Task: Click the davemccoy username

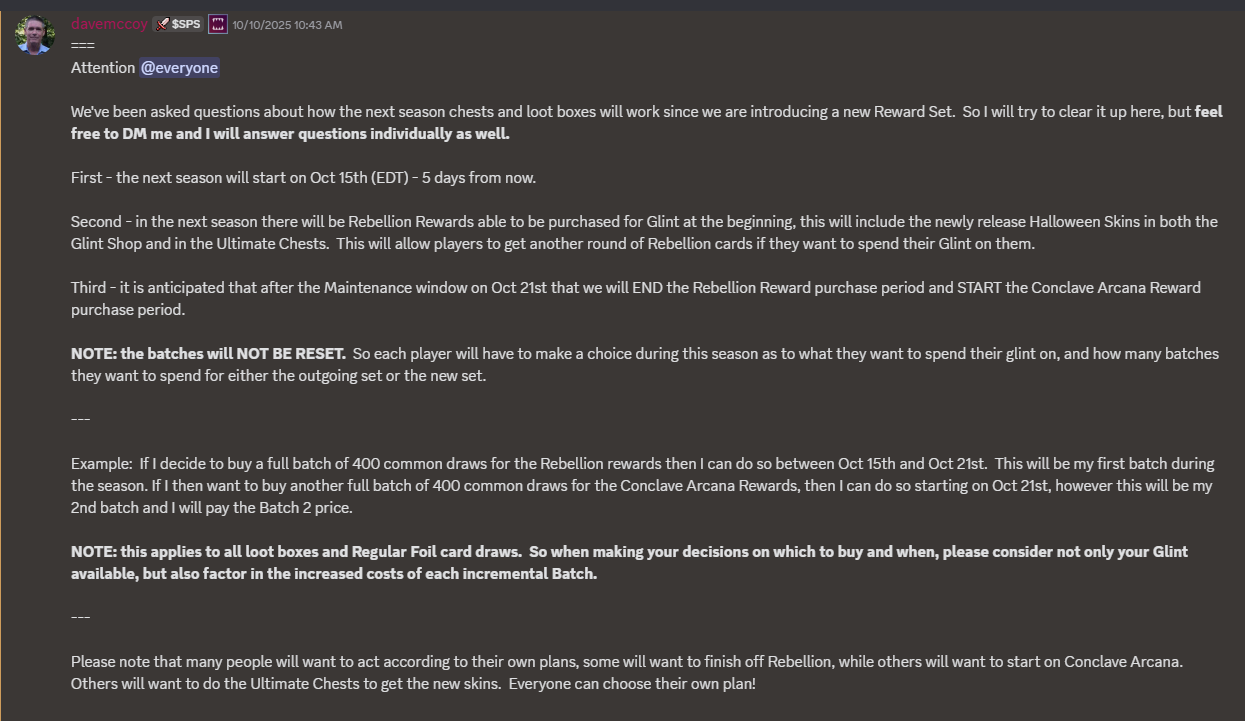Action: pyautogui.click(x=109, y=24)
